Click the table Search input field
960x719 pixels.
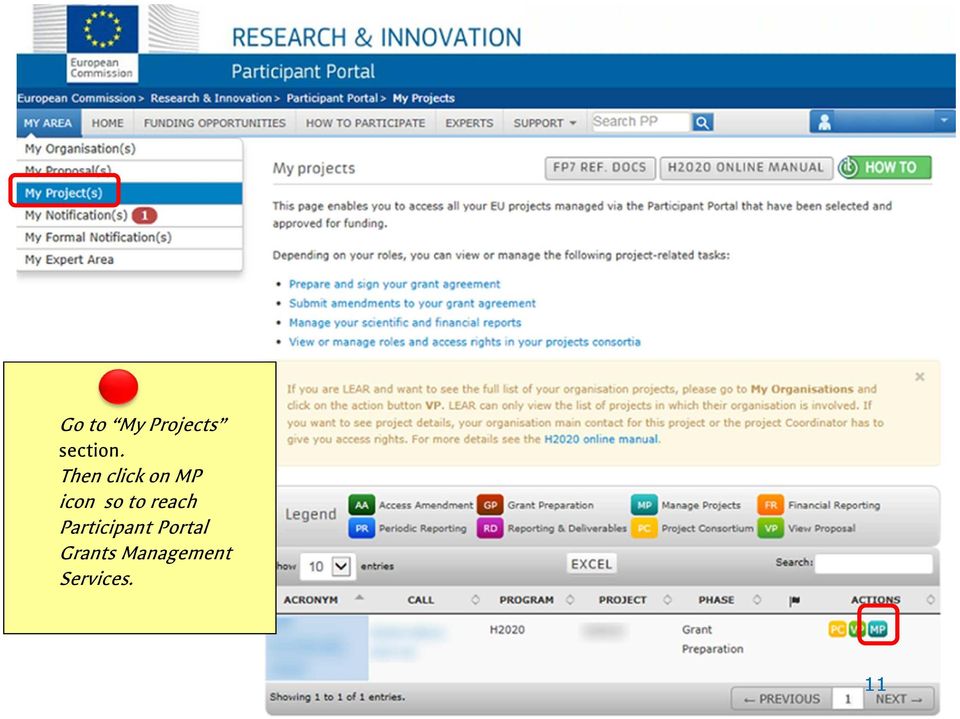(874, 563)
